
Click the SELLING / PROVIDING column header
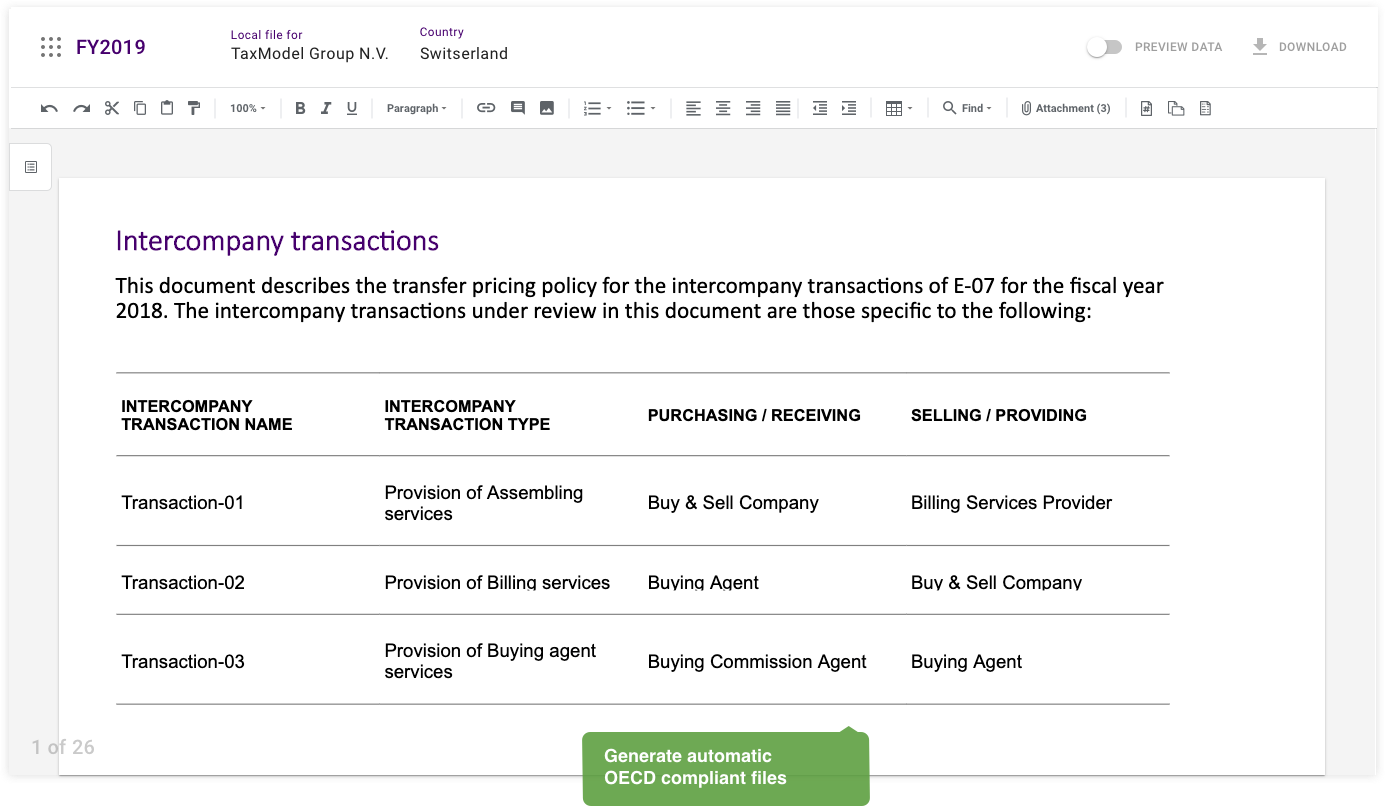[998, 415]
